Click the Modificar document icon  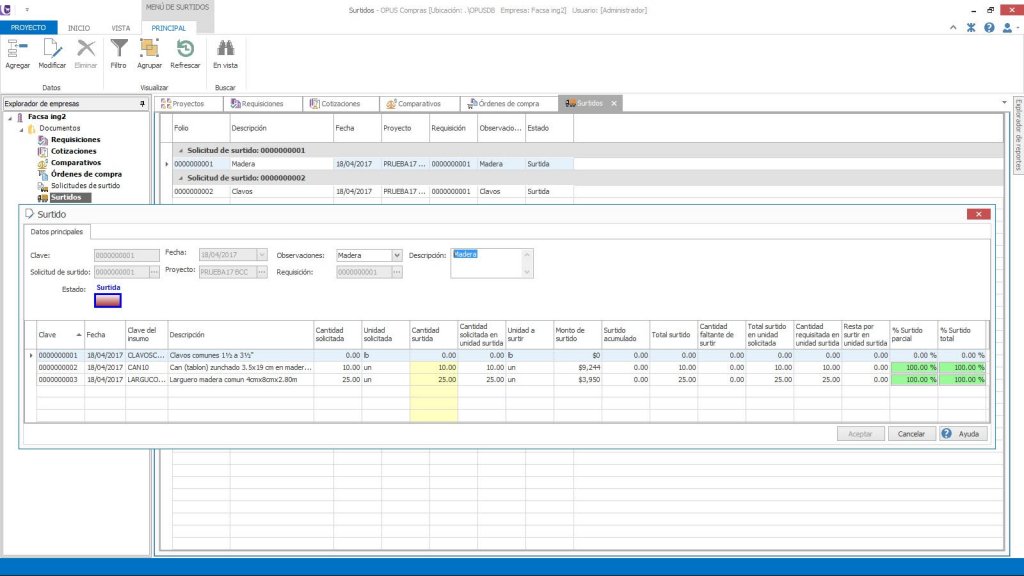[52, 49]
